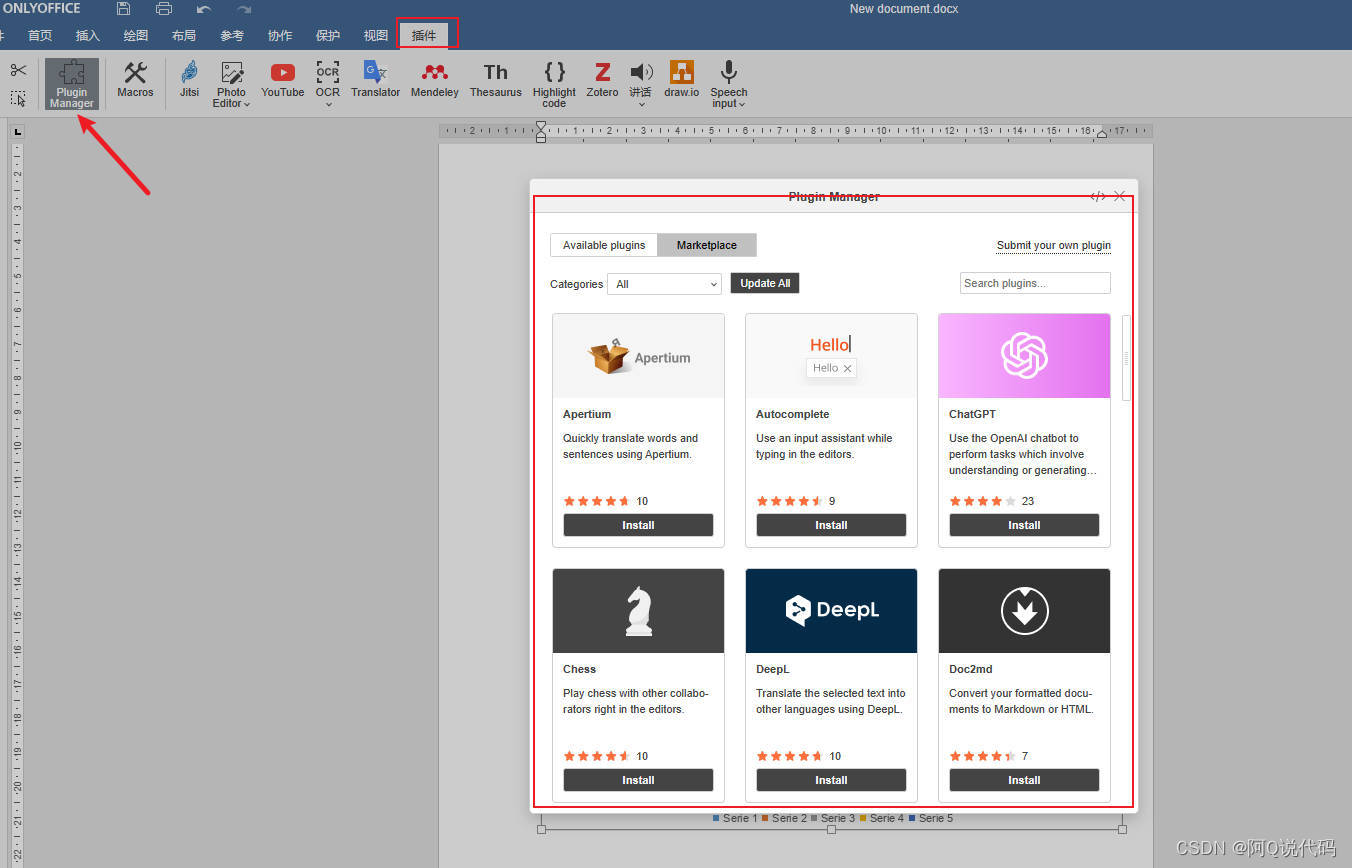Viewport: 1352px width, 868px height.
Task: Click the Plugin Manager list scrollbar
Action: pos(1126,358)
